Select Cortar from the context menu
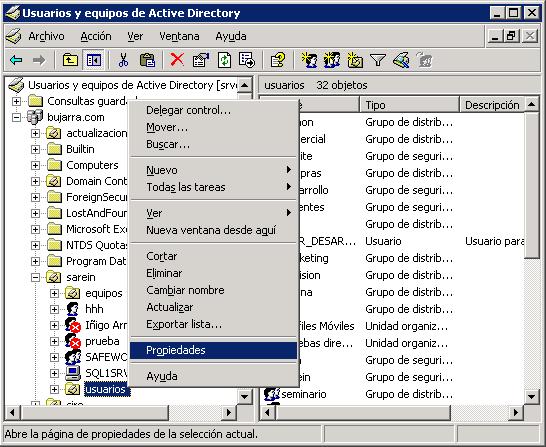Screen dimensions: 546x447 [x=213, y=256]
